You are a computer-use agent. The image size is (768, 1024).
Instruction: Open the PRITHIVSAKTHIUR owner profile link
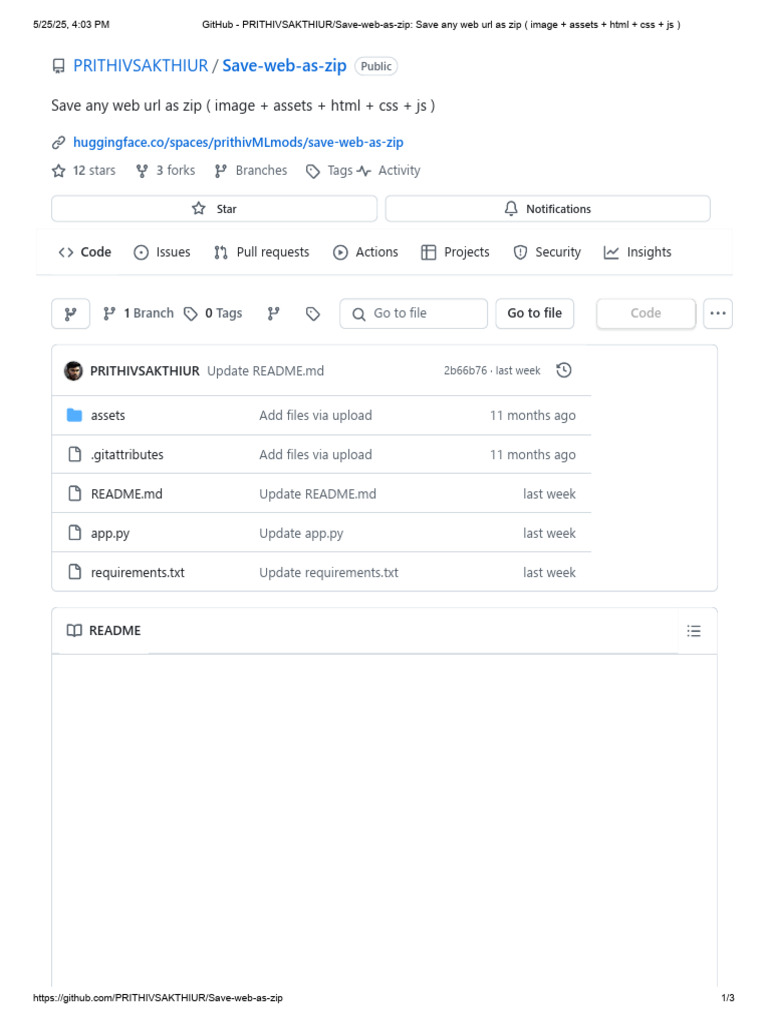pyautogui.click(x=140, y=66)
